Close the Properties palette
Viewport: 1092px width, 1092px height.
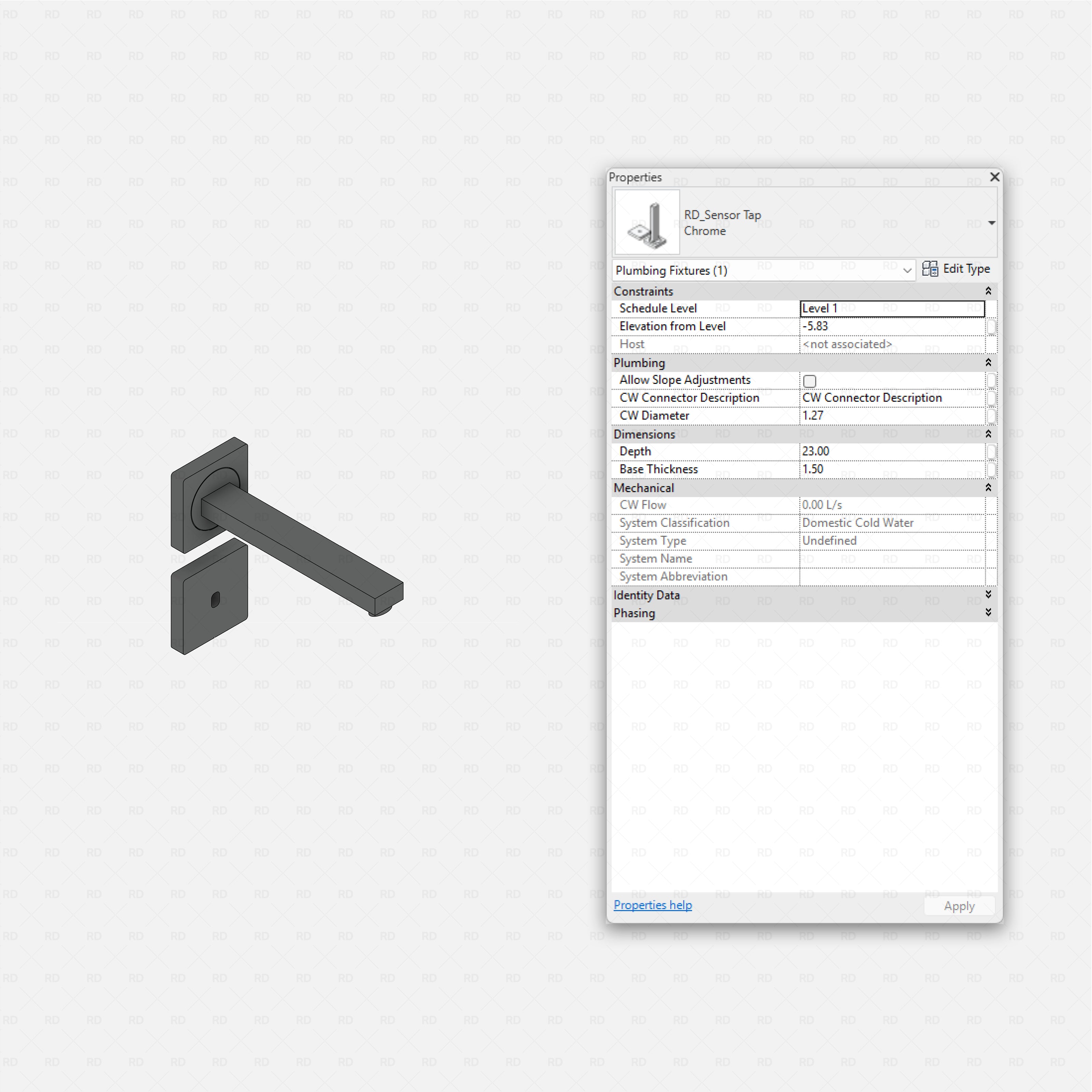point(995,177)
